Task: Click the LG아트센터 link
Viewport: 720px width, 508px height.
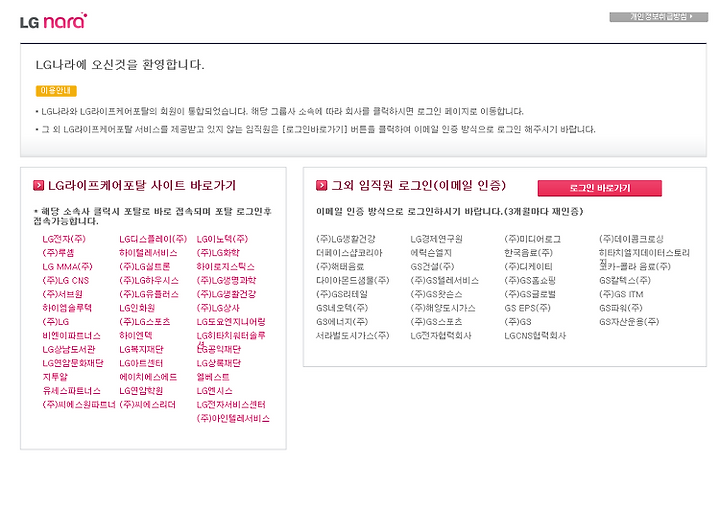Action: pos(141,363)
